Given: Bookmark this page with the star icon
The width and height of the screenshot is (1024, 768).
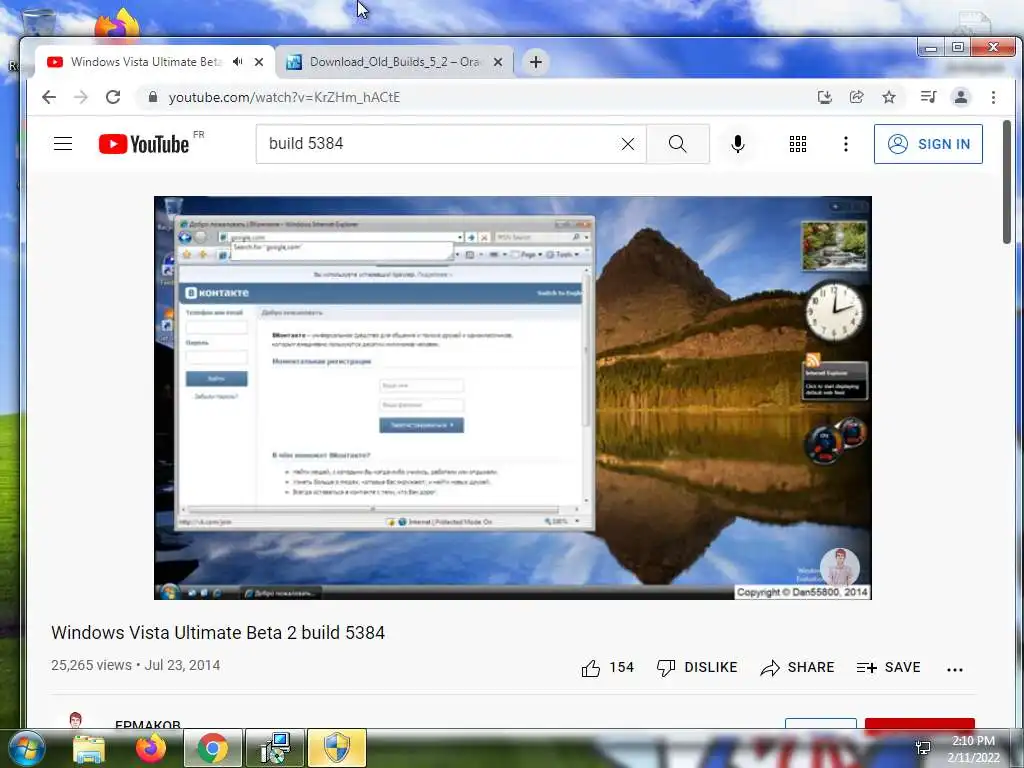Looking at the screenshot, I should tap(889, 97).
